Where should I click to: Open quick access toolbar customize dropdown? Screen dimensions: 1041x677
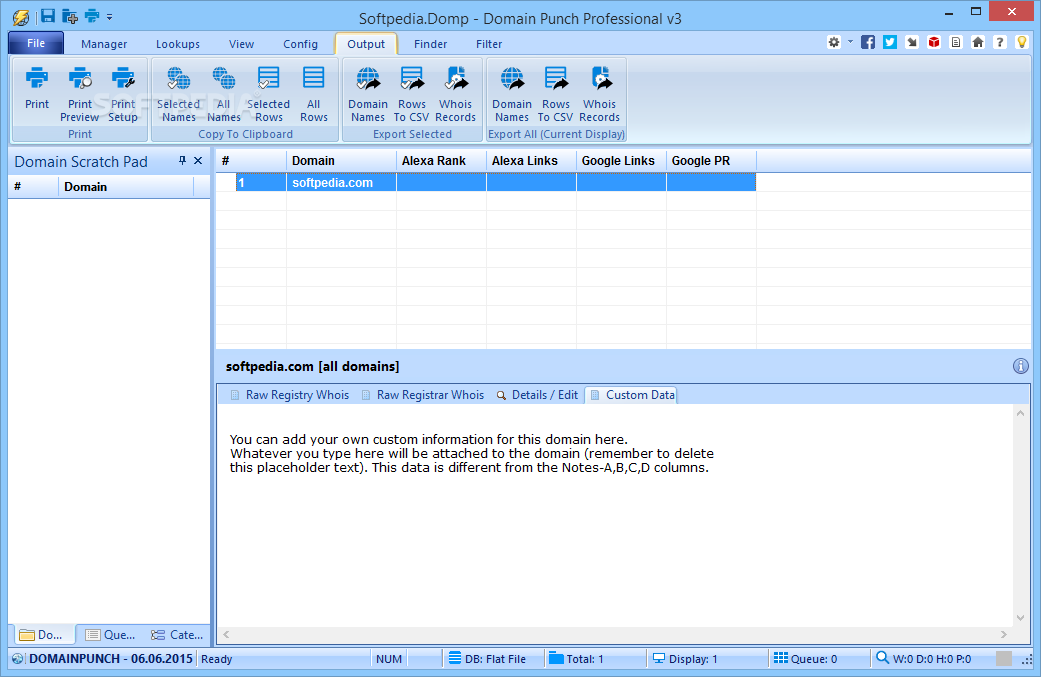110,17
